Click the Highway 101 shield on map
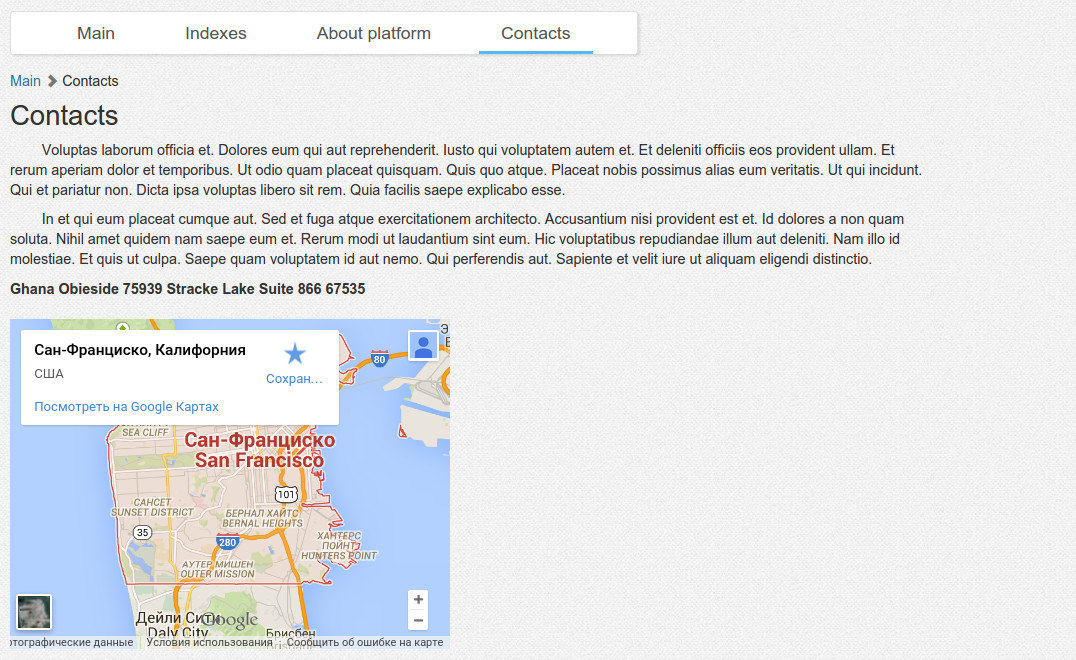The width and height of the screenshot is (1076, 660). (x=286, y=495)
